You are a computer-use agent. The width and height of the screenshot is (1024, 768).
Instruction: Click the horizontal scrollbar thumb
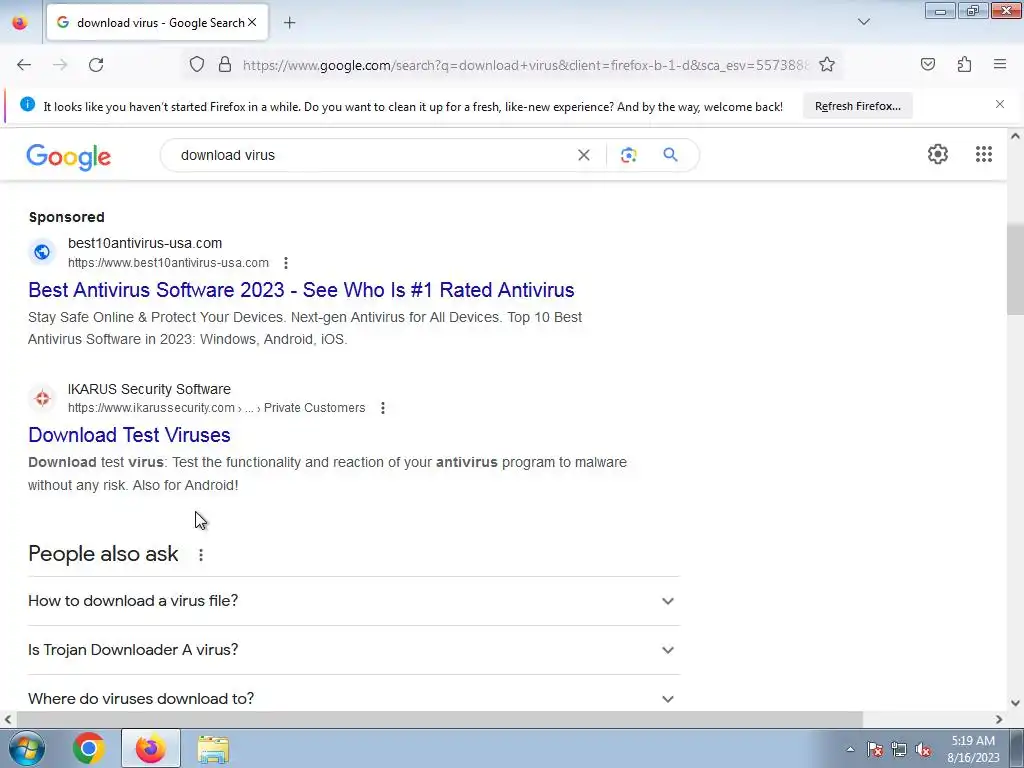438,719
